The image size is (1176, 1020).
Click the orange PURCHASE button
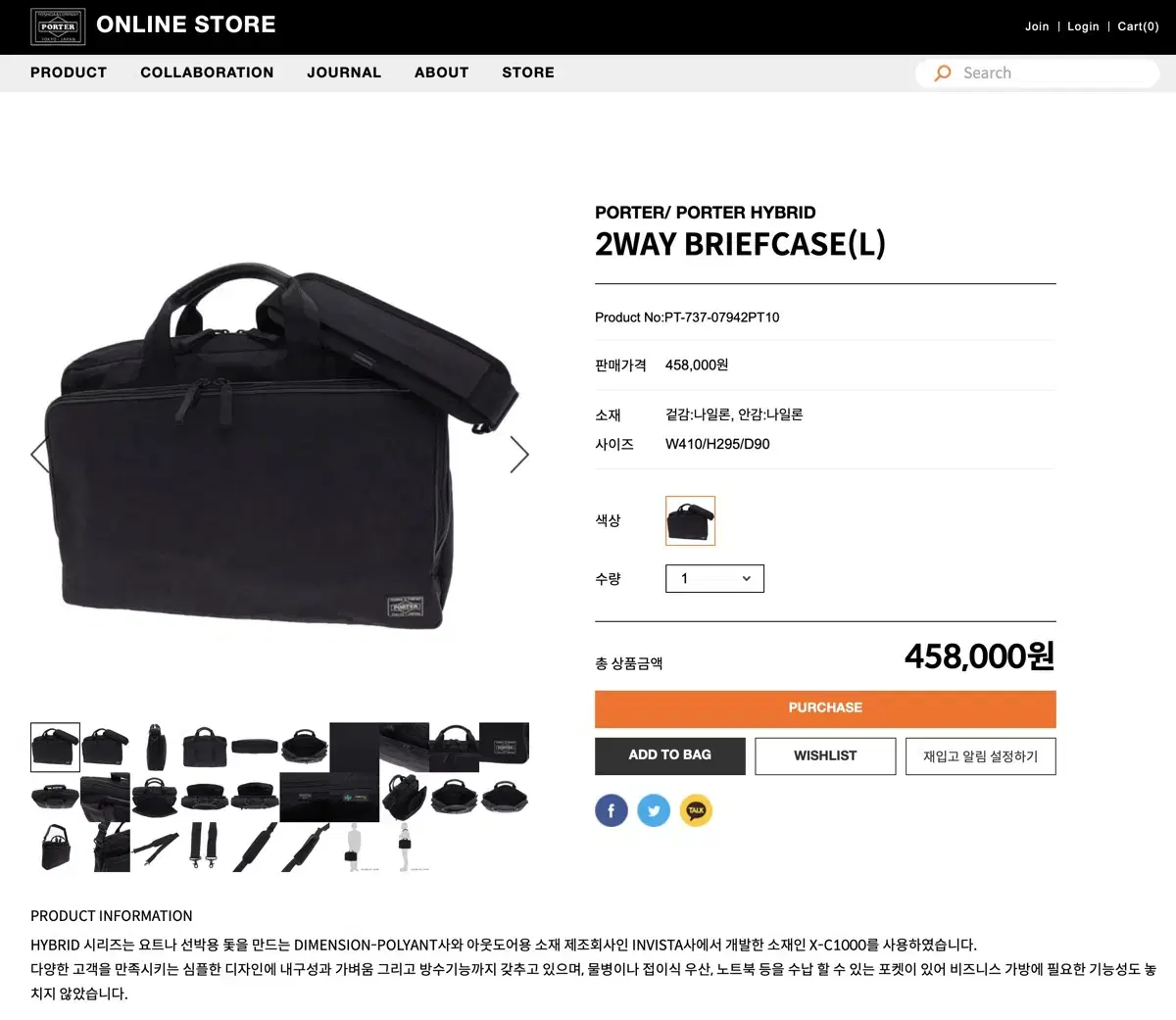pyautogui.click(x=825, y=708)
